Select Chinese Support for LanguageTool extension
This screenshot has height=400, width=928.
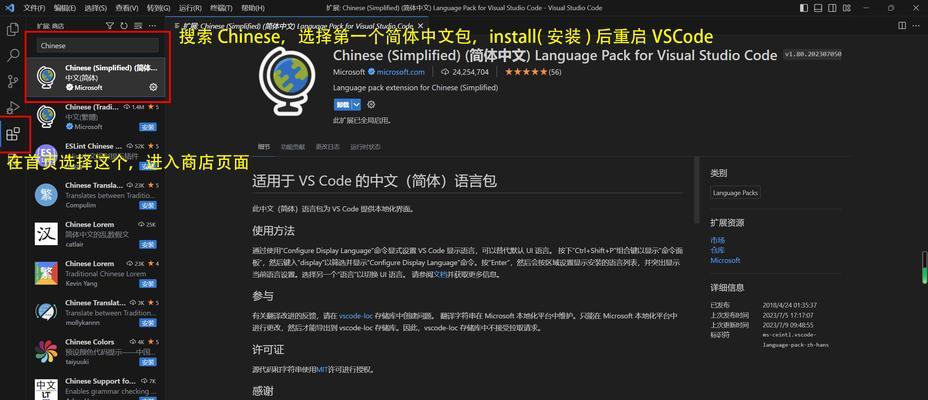coord(95,388)
